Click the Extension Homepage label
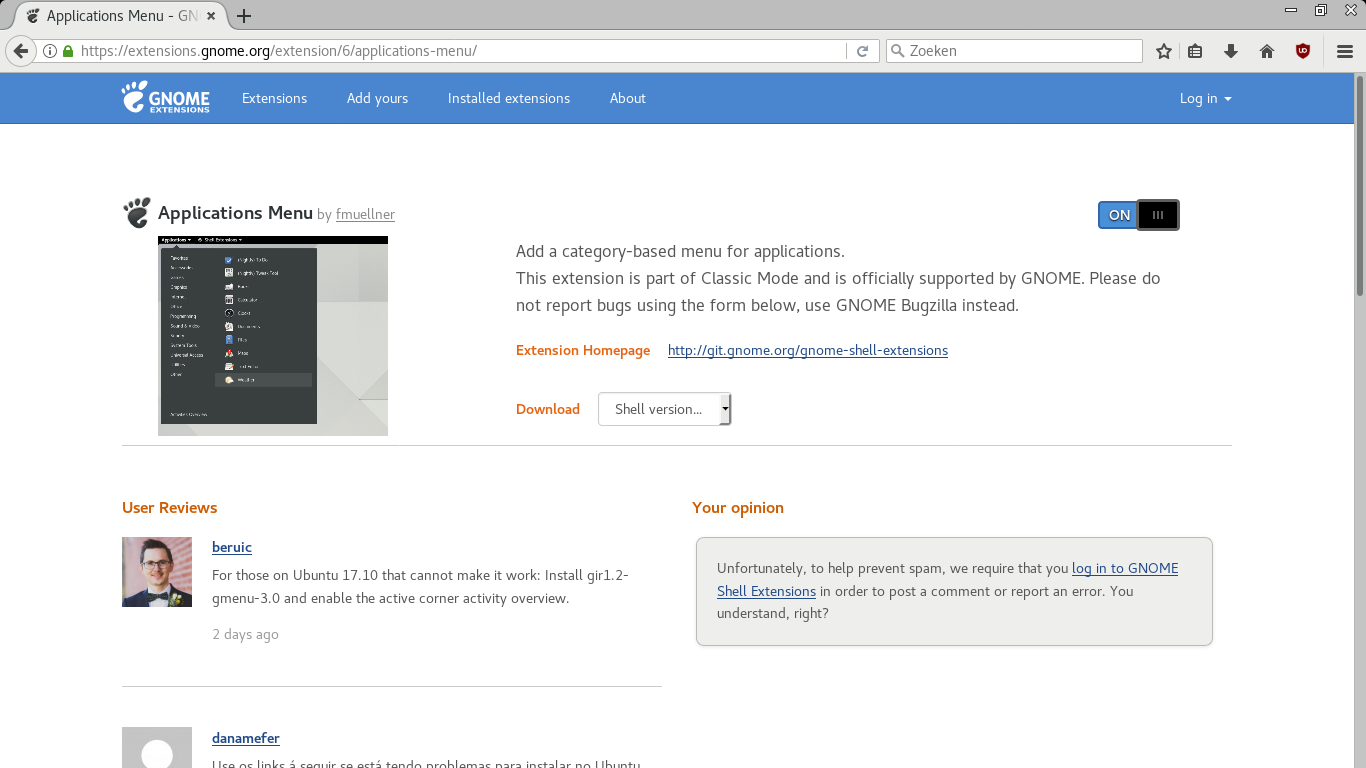The image size is (1366, 768). pos(583,350)
